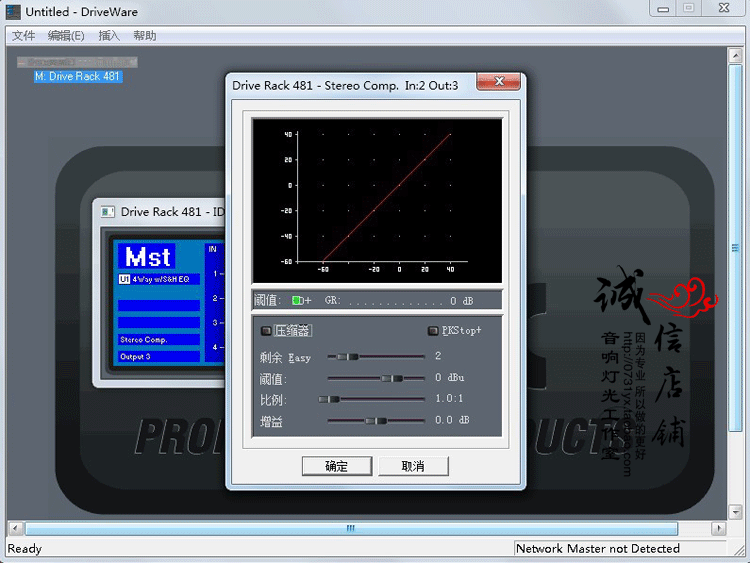
Task: Click input 1 label in rack window
Action: [x=215, y=274]
